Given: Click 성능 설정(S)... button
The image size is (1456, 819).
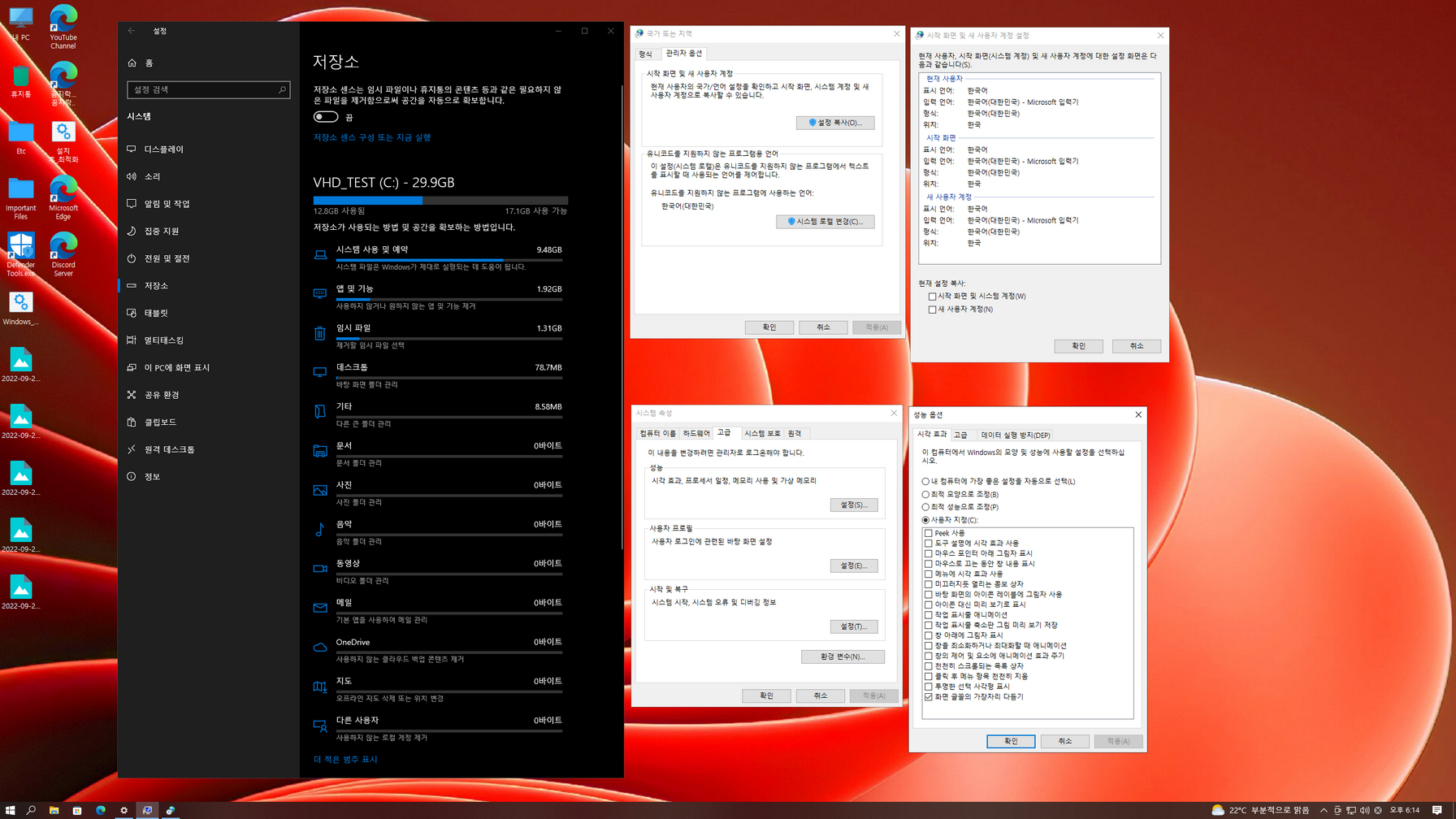Looking at the screenshot, I should click(x=854, y=505).
